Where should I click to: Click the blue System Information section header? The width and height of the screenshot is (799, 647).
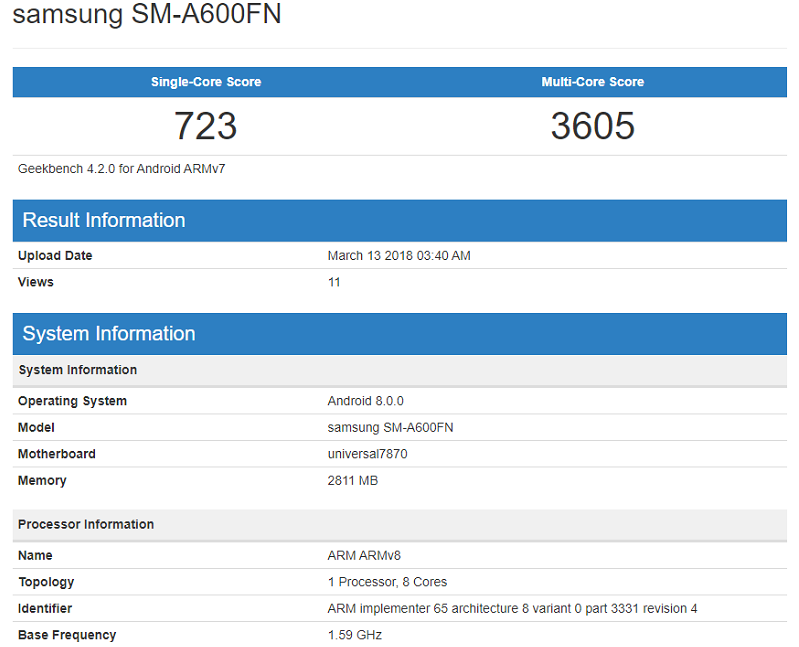click(x=400, y=334)
